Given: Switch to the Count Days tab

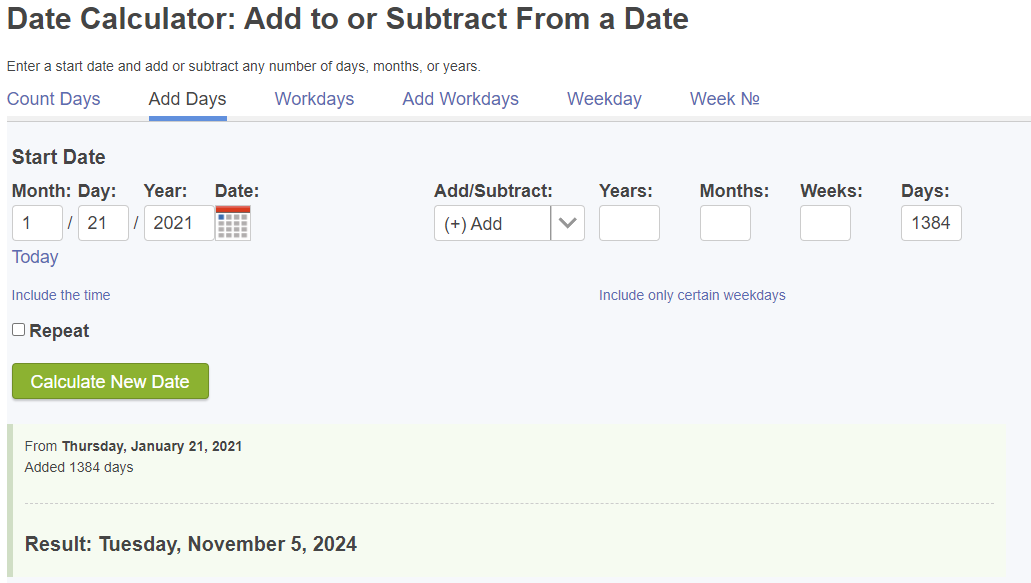Looking at the screenshot, I should click(54, 99).
